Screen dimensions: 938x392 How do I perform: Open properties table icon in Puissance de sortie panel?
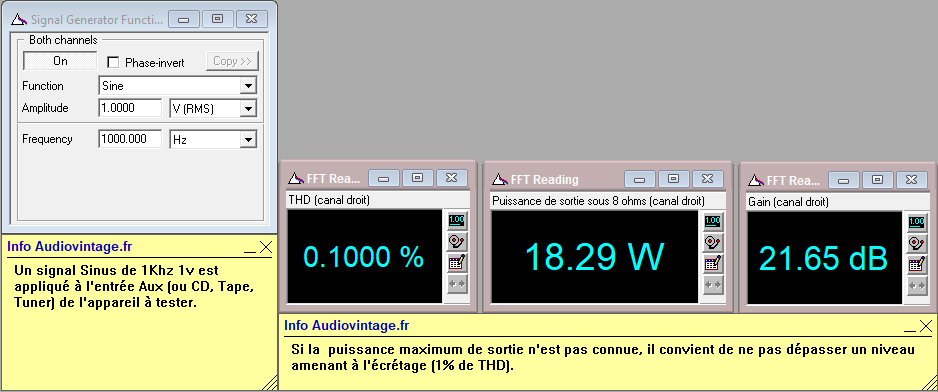tap(713, 263)
